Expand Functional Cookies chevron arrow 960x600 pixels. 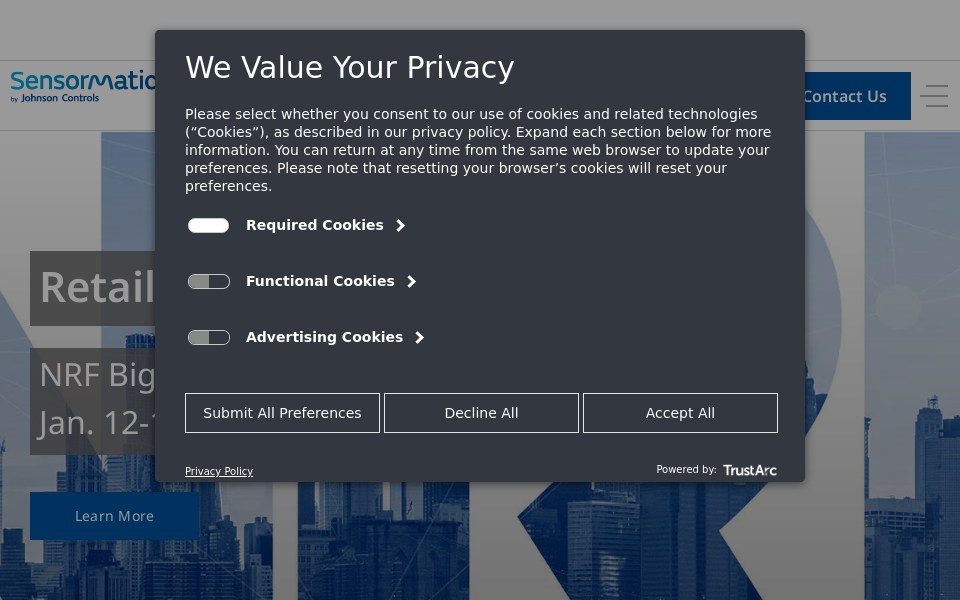[411, 282]
